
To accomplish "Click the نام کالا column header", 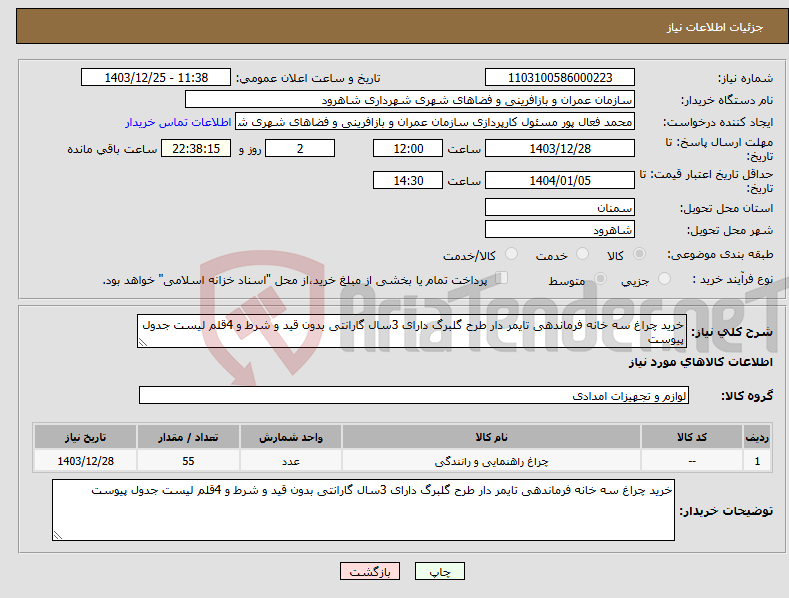I will [491, 437].
